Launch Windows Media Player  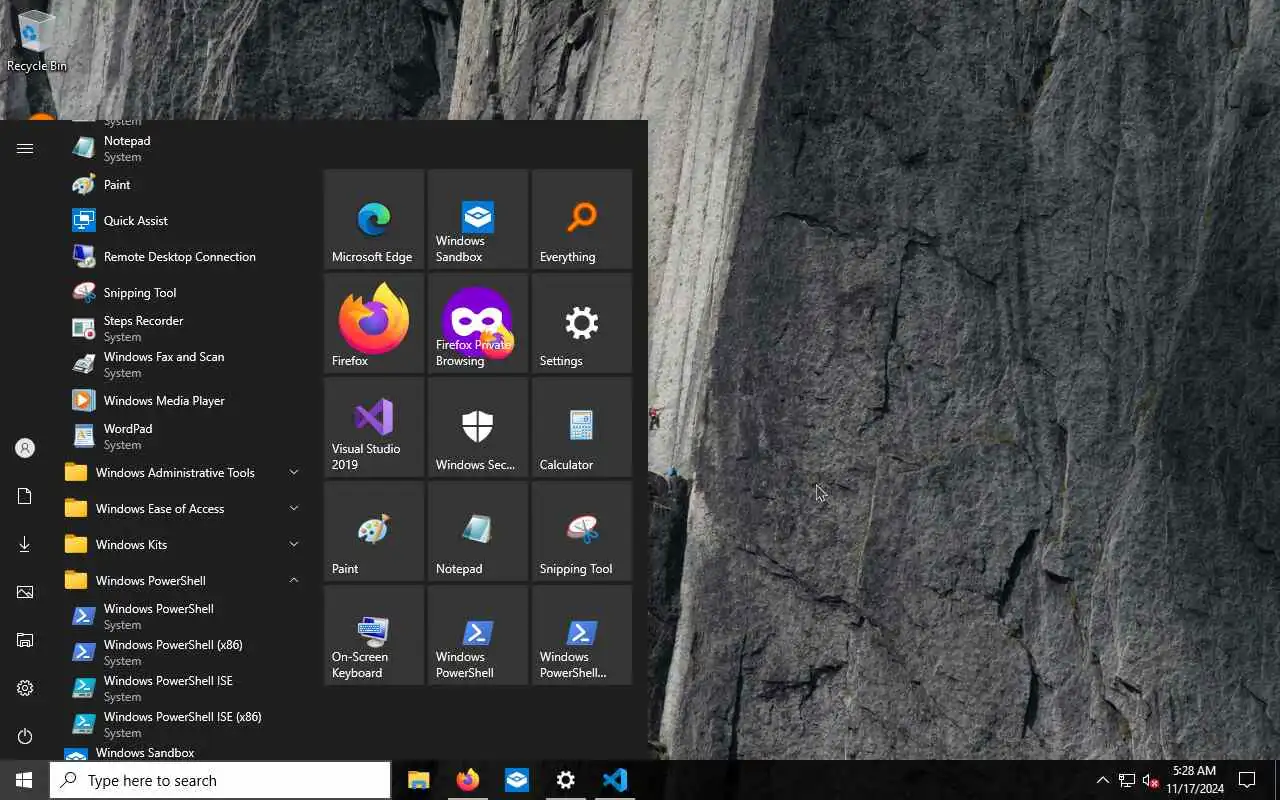click(184, 400)
